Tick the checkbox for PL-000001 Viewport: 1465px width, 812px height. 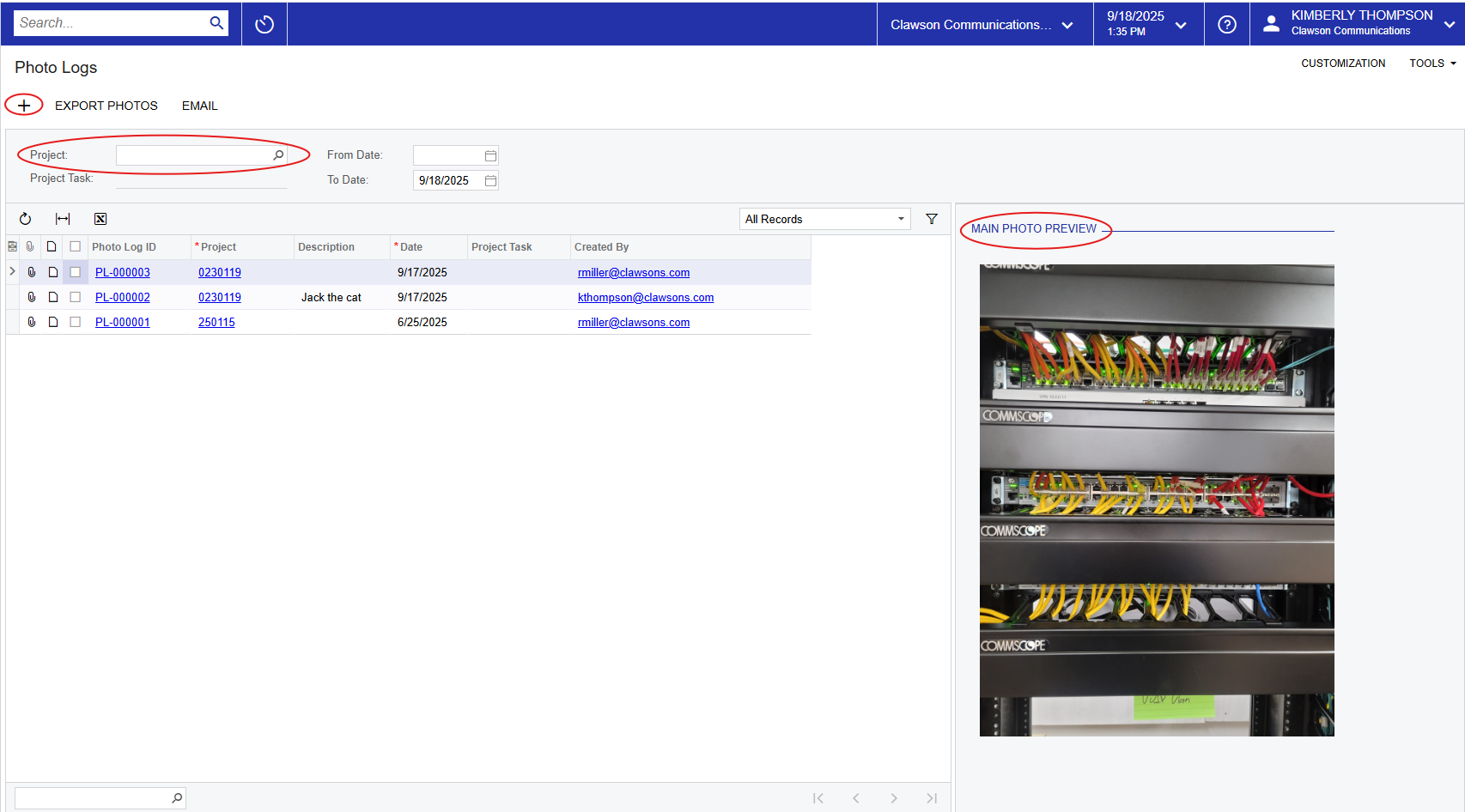click(x=76, y=322)
